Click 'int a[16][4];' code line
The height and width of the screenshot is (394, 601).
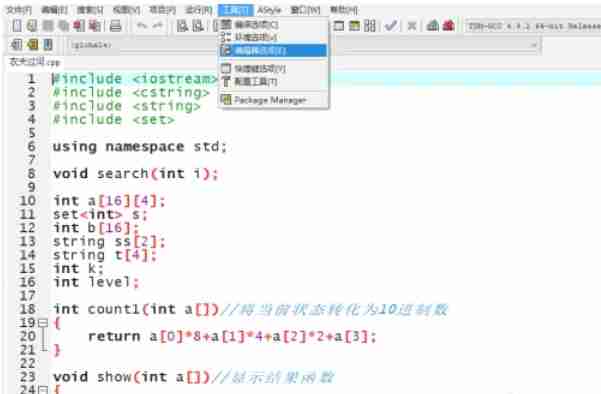(109, 201)
